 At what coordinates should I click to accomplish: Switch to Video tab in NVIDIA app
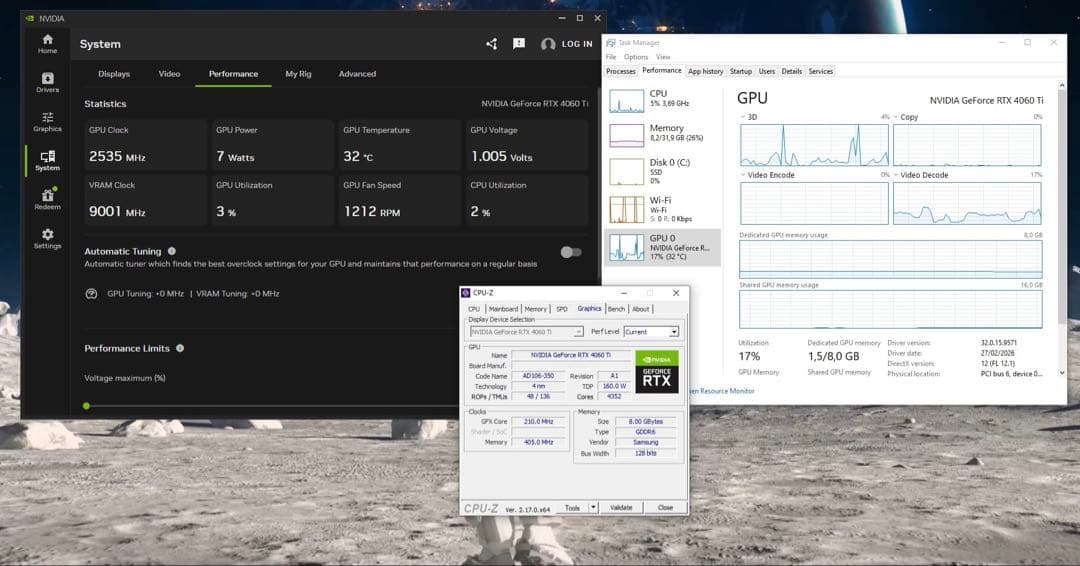169,74
